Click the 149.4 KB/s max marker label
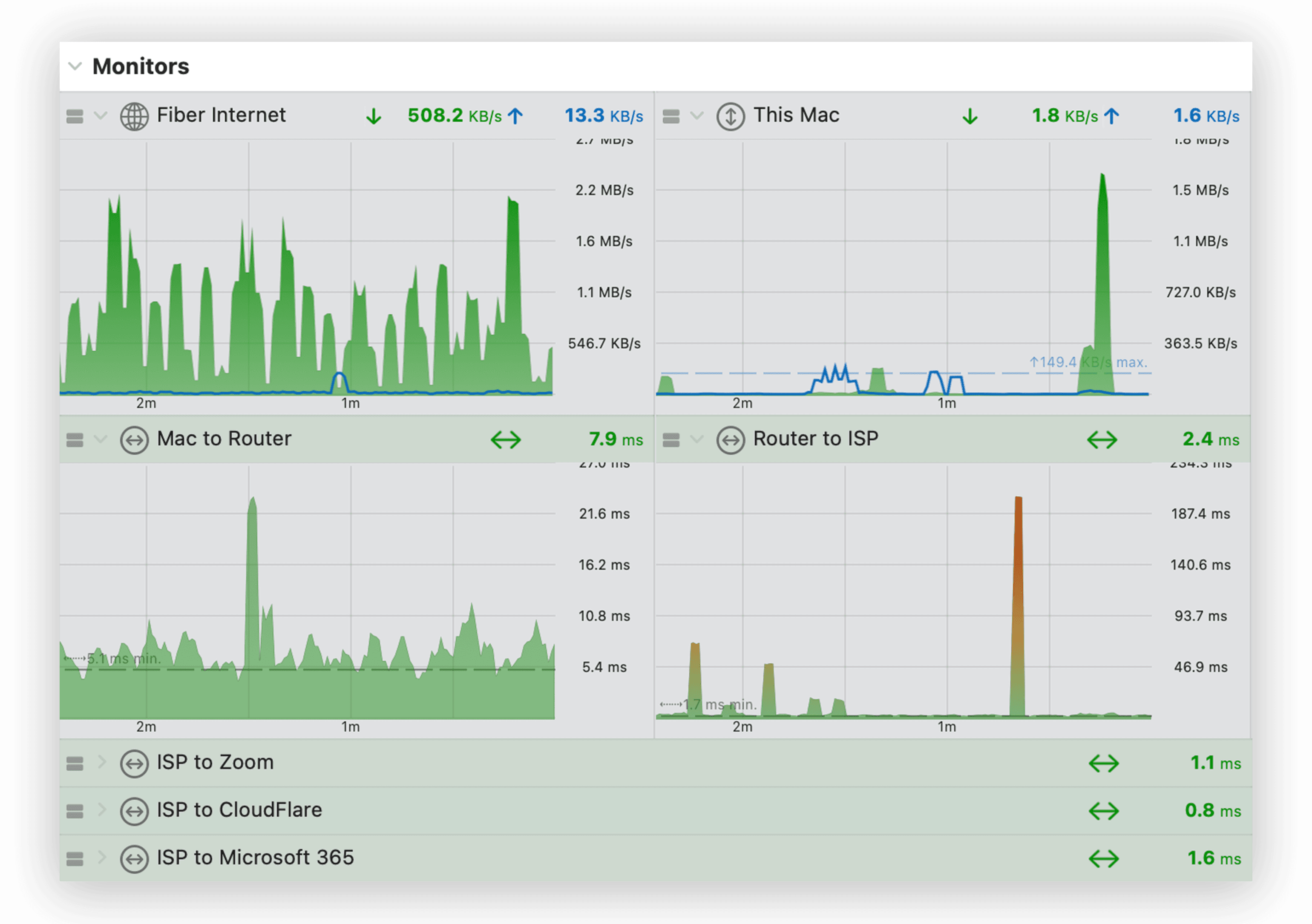 (1088, 362)
